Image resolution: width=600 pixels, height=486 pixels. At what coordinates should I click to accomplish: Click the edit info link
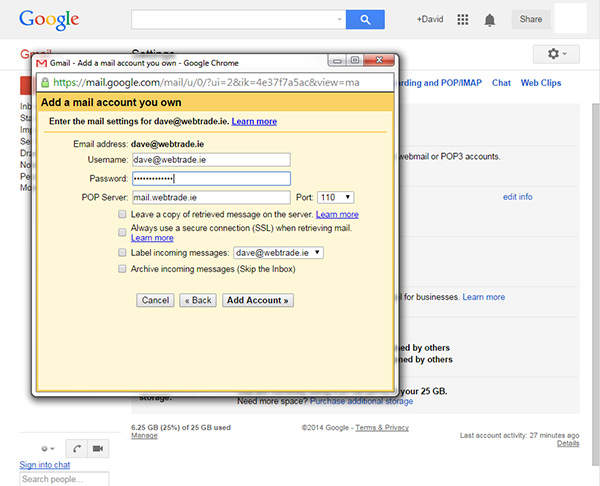coord(517,197)
